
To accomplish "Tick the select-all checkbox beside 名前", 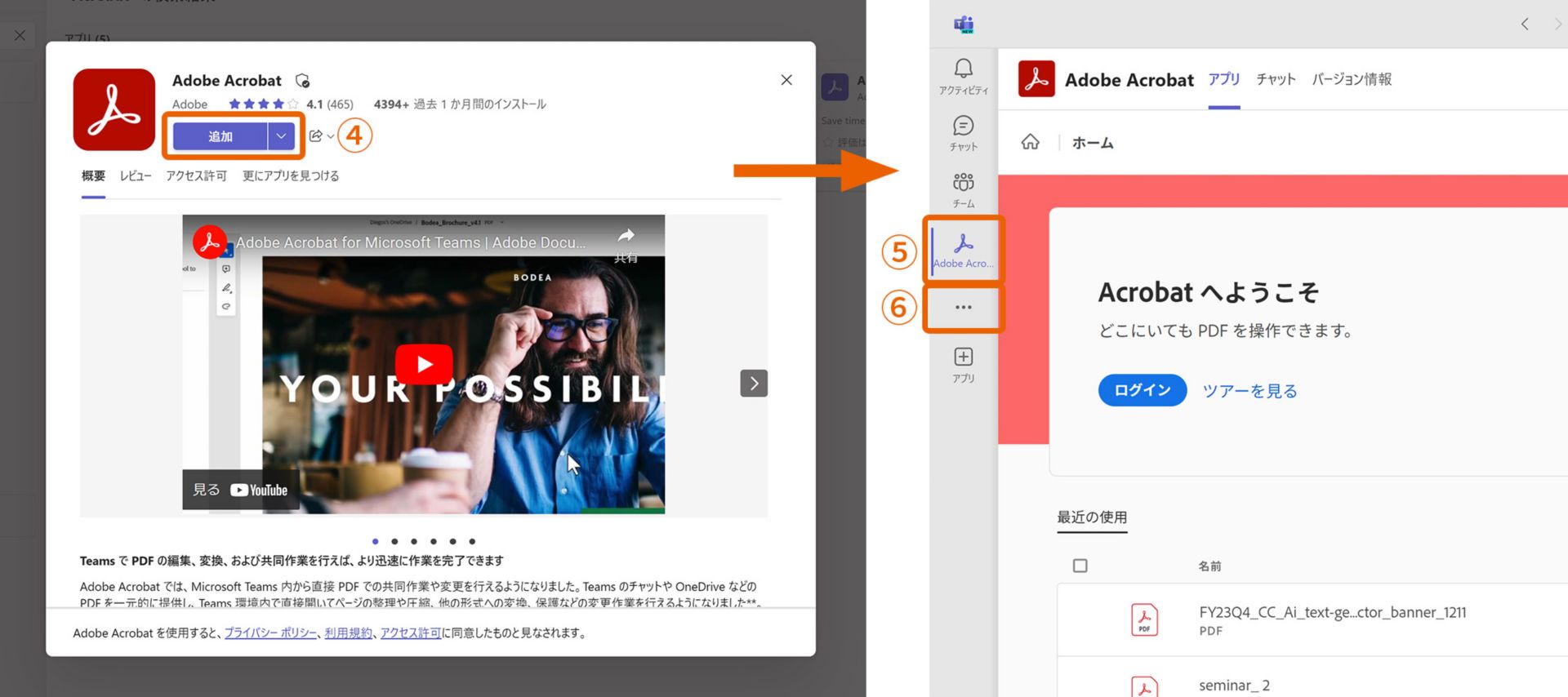I will 1080,566.
